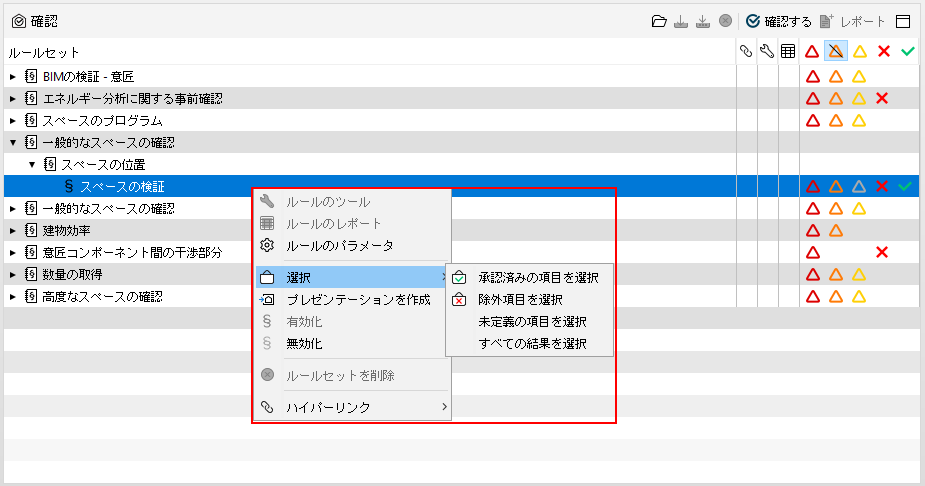This screenshot has height=486, width=925.
Task: Choose 未定義の項目を選択 in submenu
Action: [x=530, y=321]
